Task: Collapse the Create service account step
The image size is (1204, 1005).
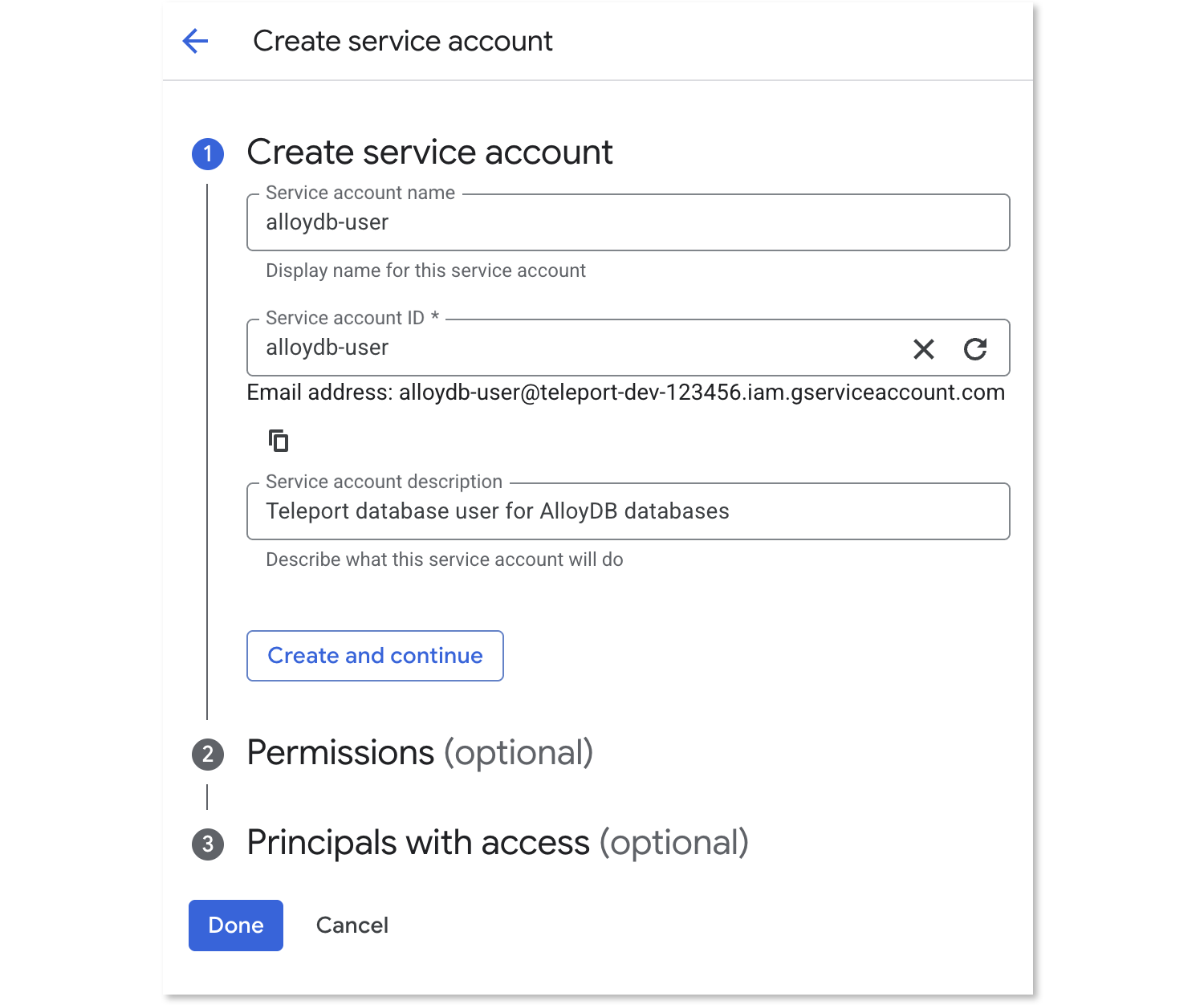Action: (x=430, y=153)
